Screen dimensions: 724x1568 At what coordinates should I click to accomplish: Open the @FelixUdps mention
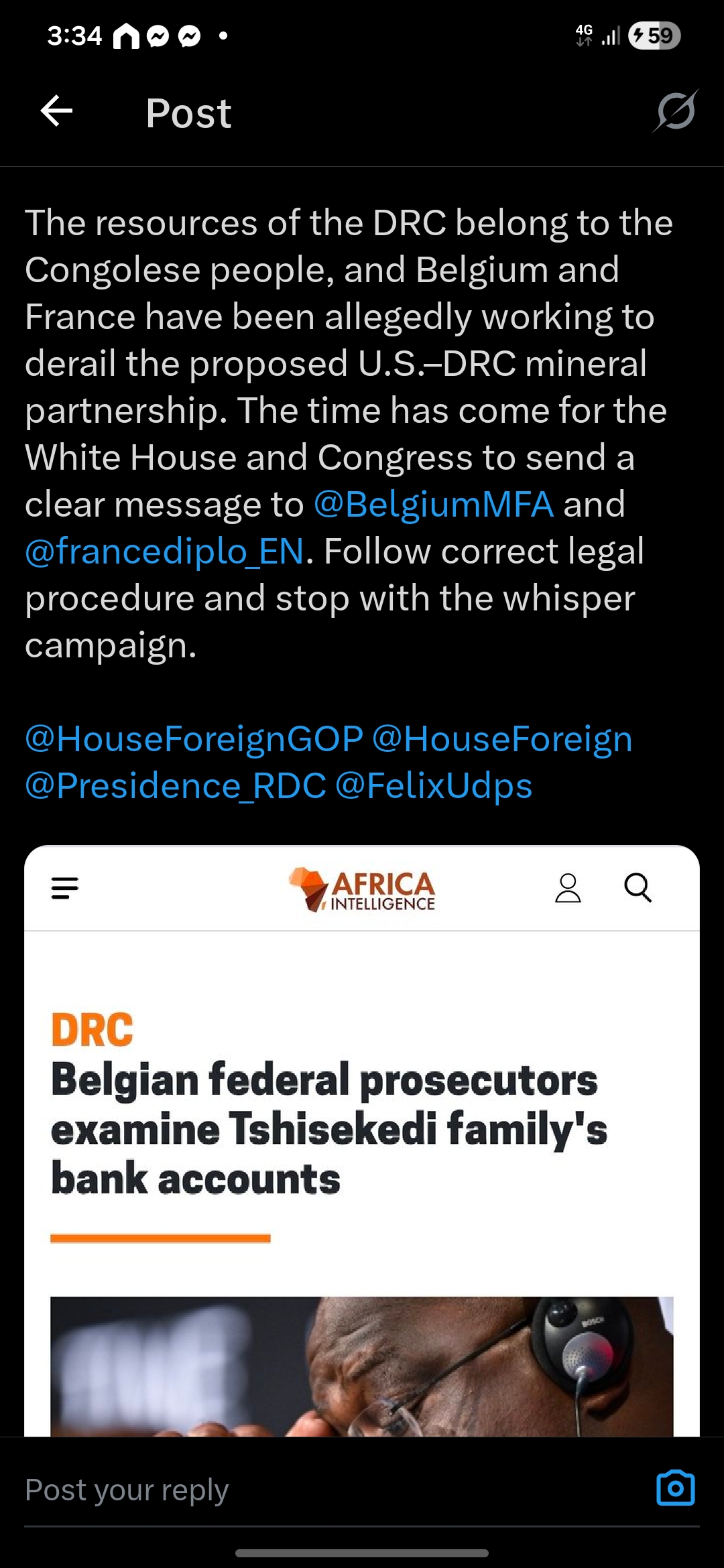point(434,786)
